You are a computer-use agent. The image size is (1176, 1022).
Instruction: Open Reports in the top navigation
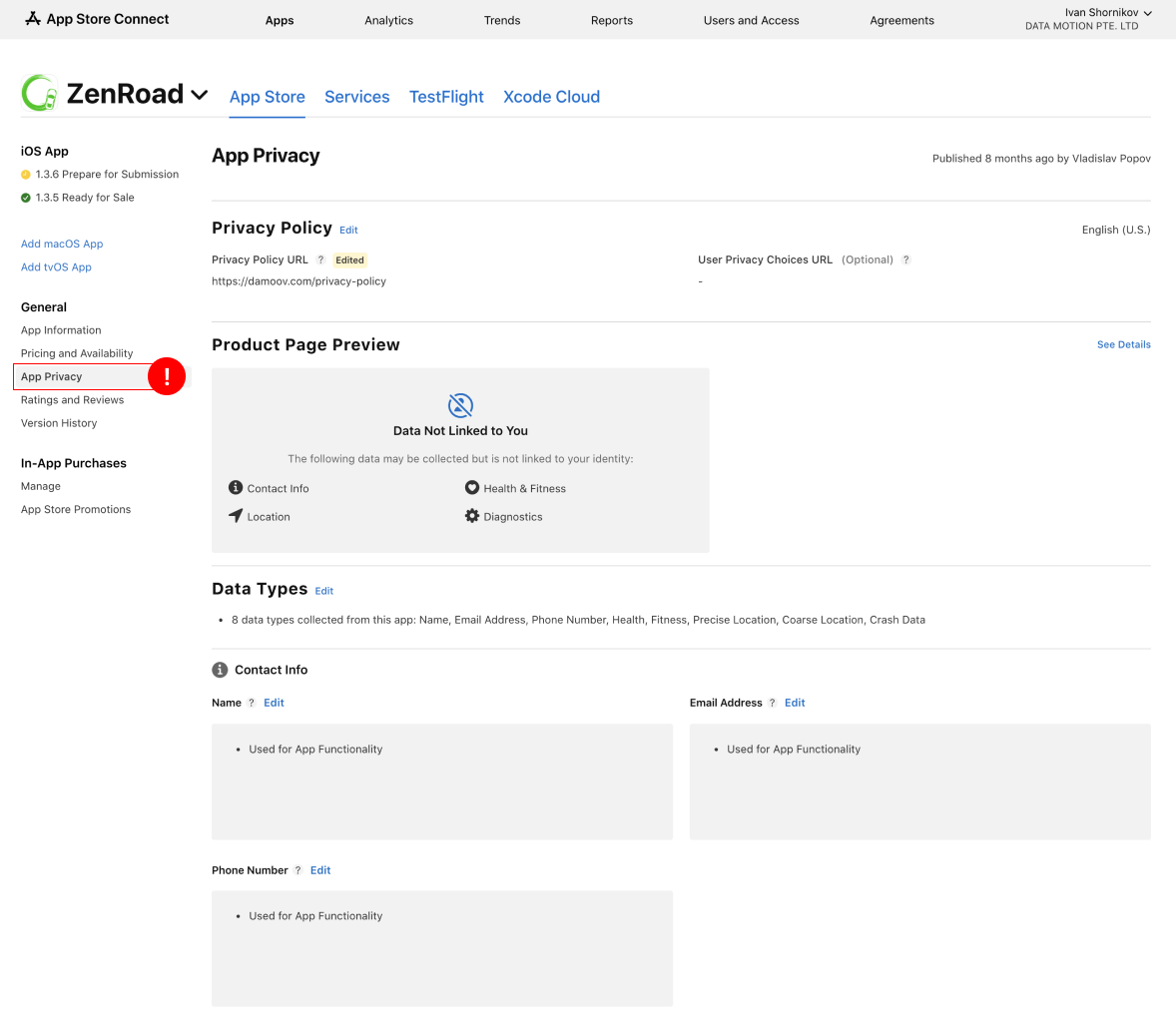(612, 20)
